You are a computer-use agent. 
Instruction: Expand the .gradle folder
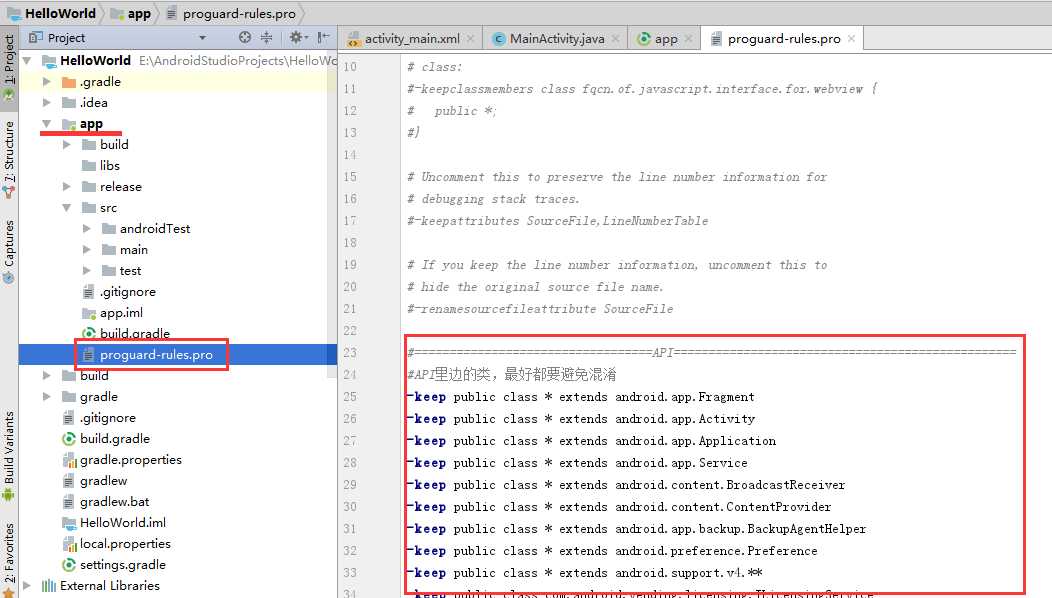tap(46, 82)
